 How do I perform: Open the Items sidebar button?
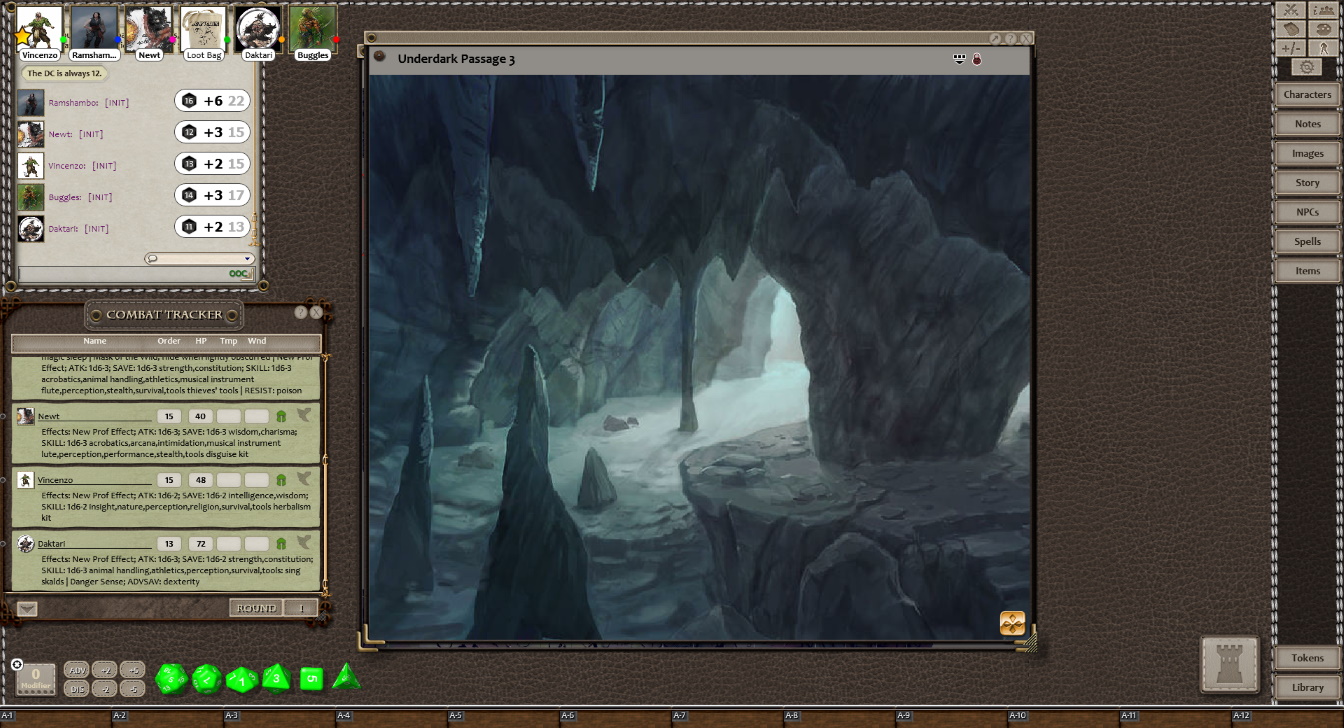pos(1307,271)
